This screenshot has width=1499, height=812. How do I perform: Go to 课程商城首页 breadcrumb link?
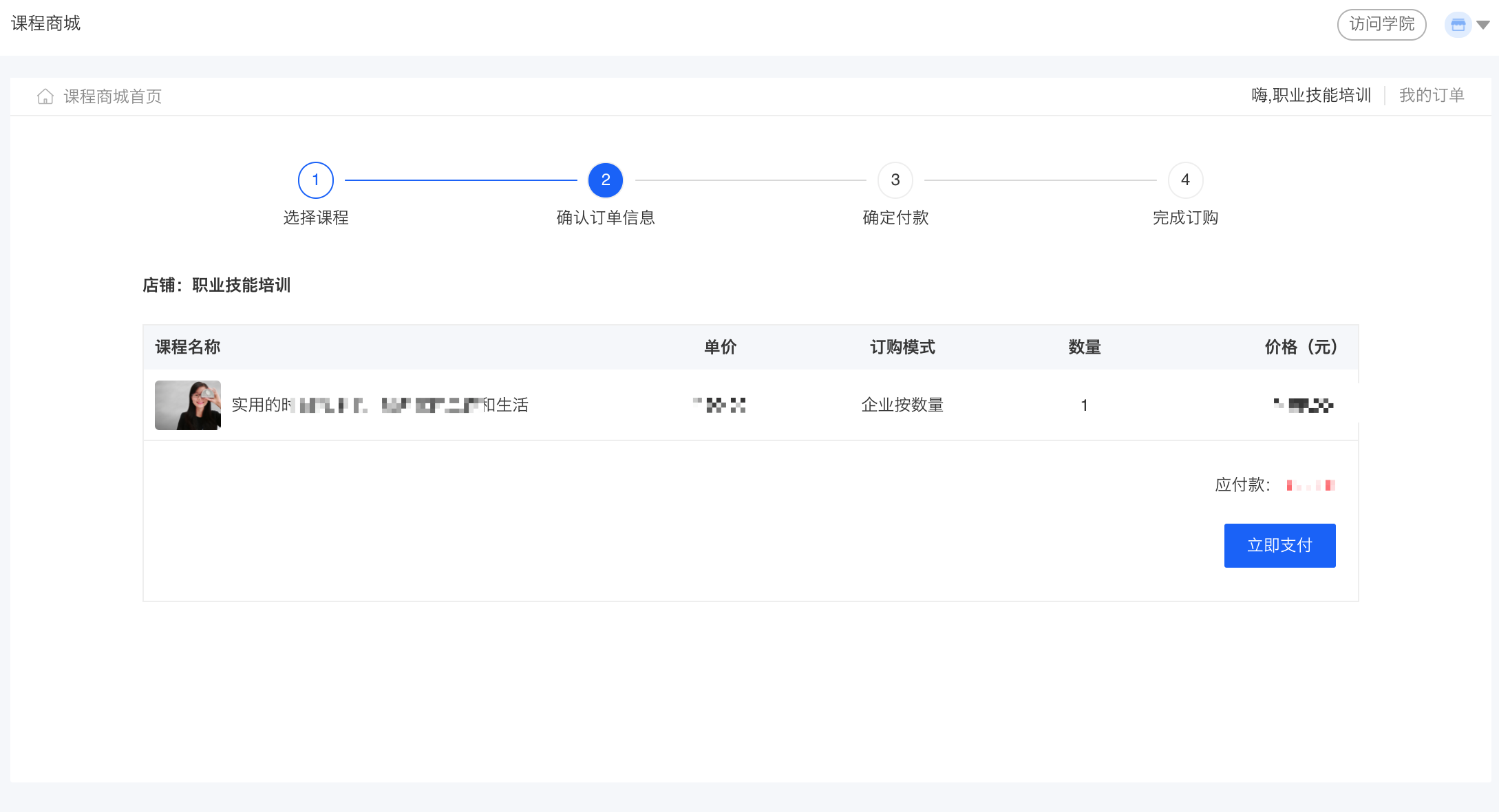(113, 96)
